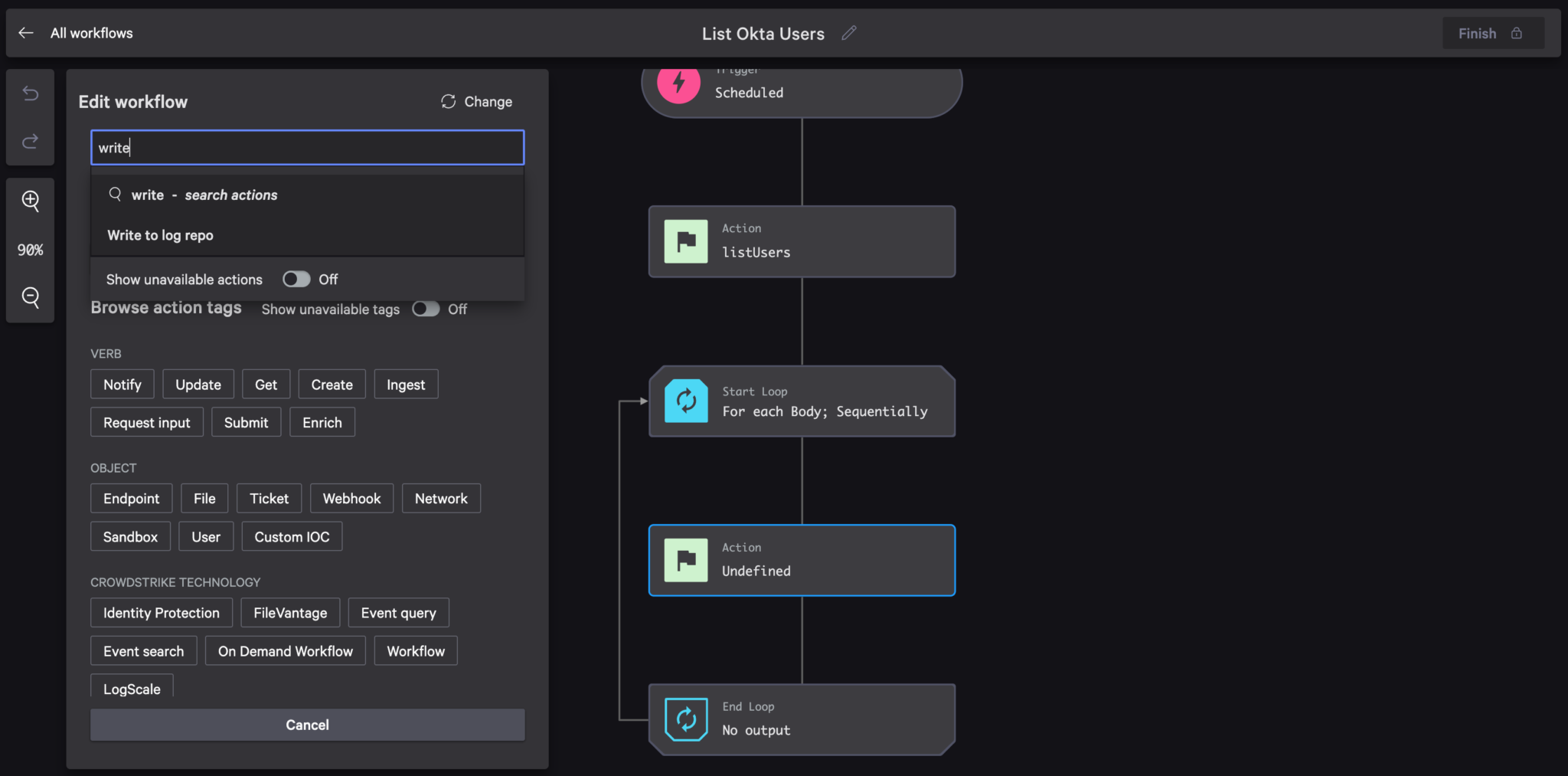Screen dimensions: 1568x776
Task: Click the Undefined action node
Action: click(801, 560)
